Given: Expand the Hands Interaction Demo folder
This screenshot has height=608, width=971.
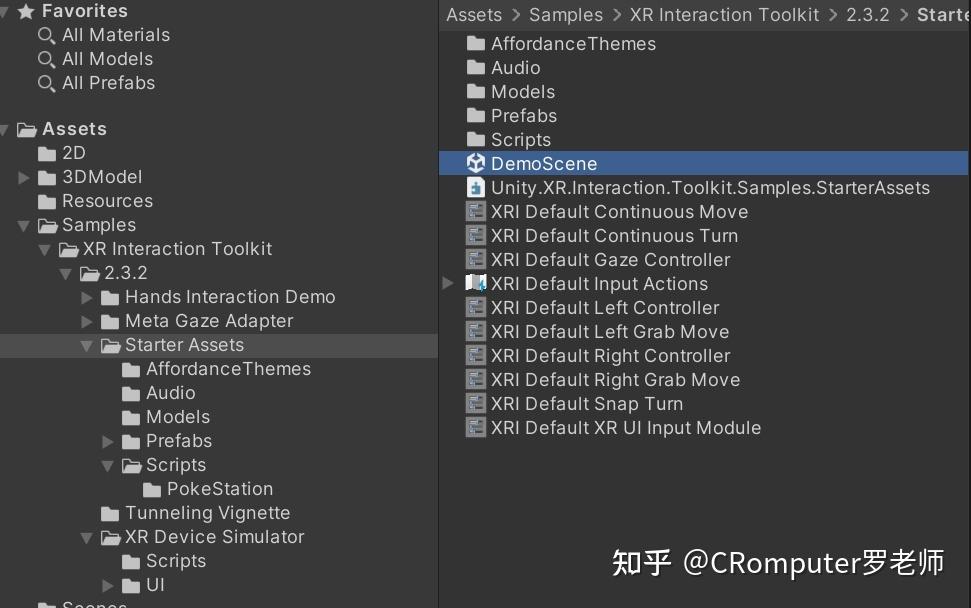Looking at the screenshot, I should coord(88,297).
